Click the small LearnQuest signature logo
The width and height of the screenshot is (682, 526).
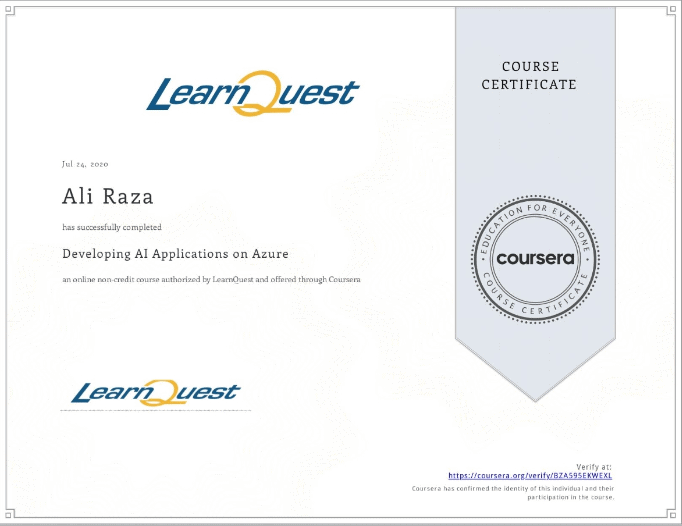coord(156,392)
